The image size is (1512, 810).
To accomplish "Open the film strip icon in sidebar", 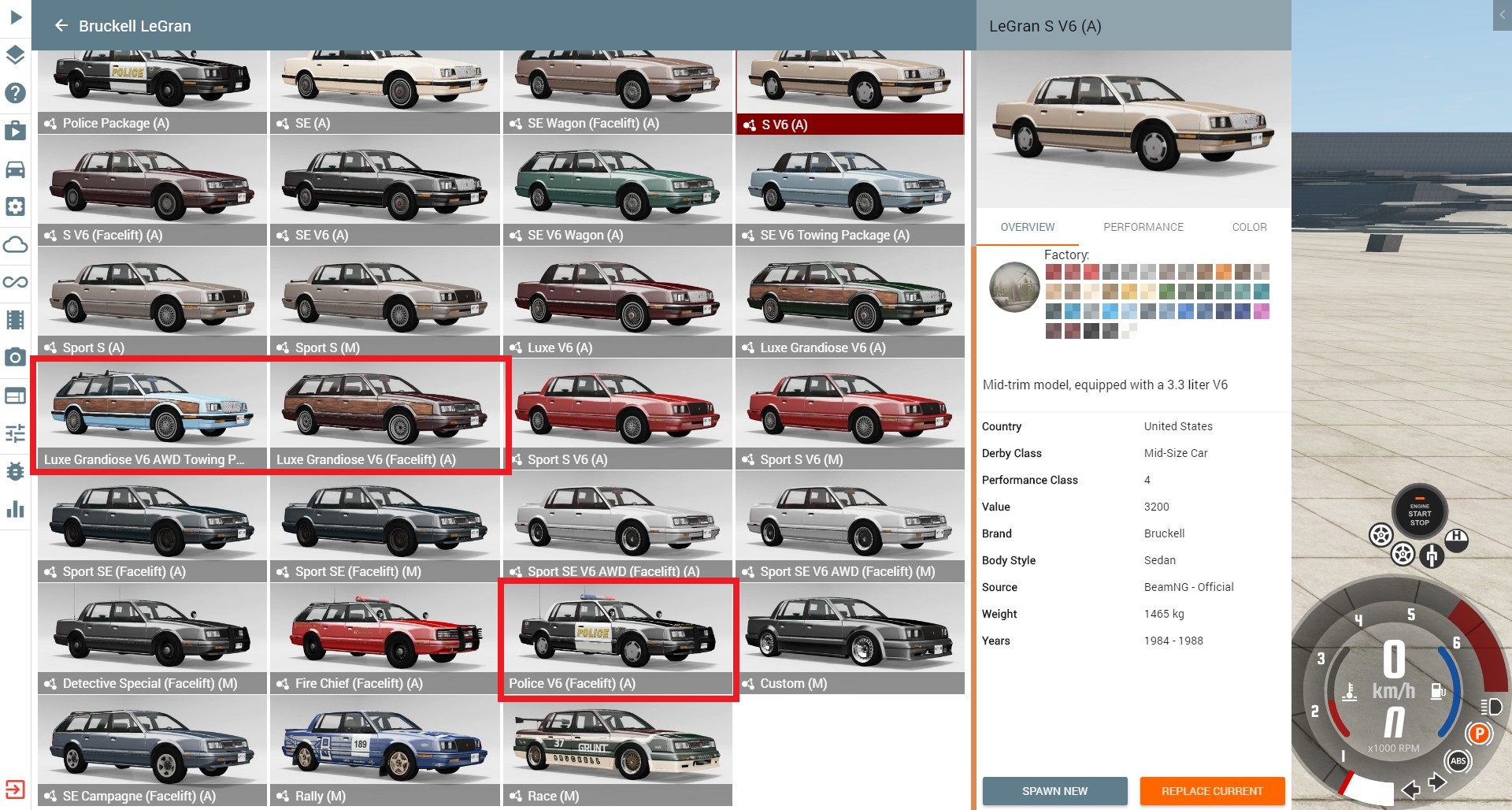I will pyautogui.click(x=16, y=320).
